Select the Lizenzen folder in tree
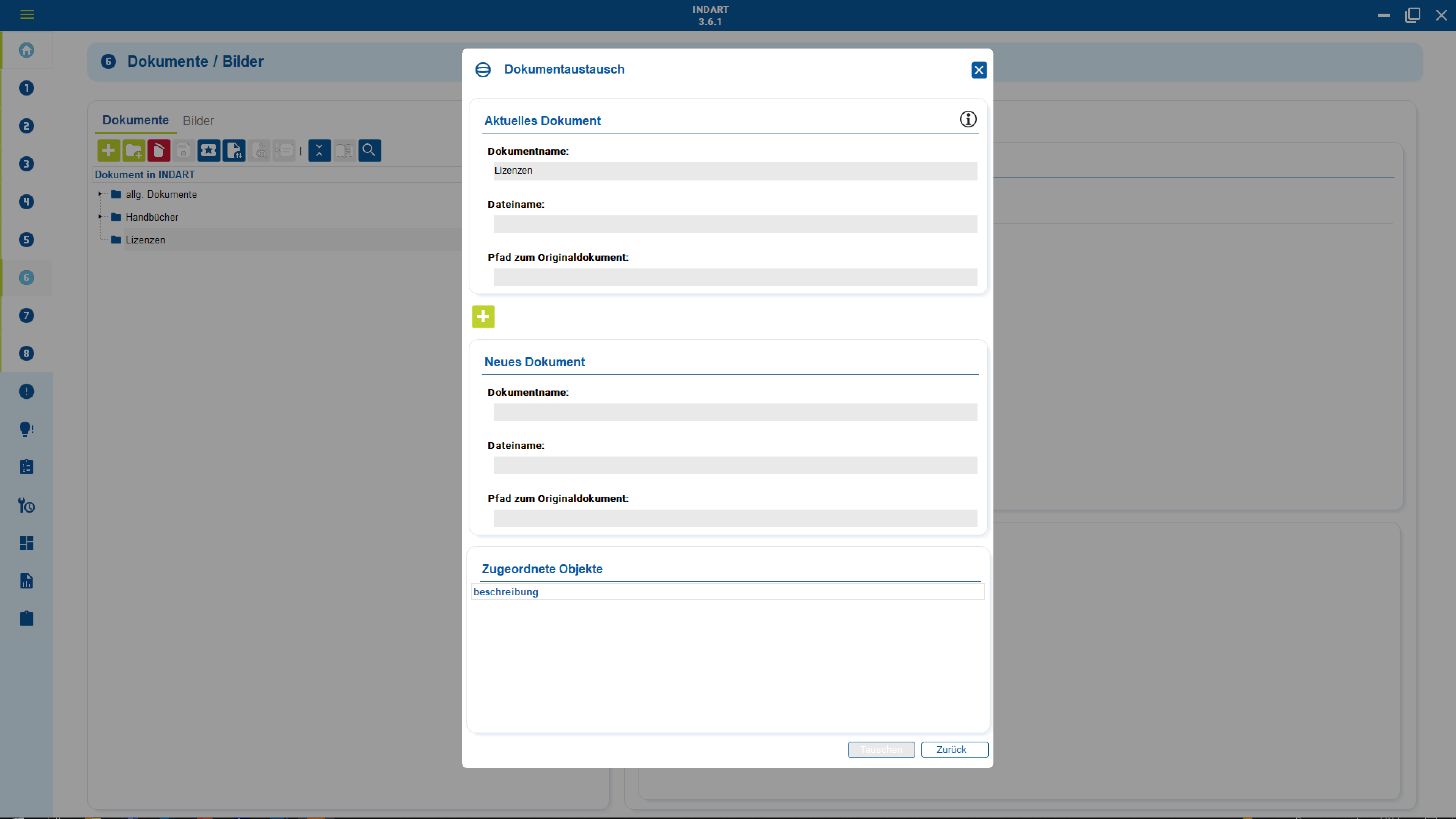Viewport: 1456px width, 819px height. (145, 240)
